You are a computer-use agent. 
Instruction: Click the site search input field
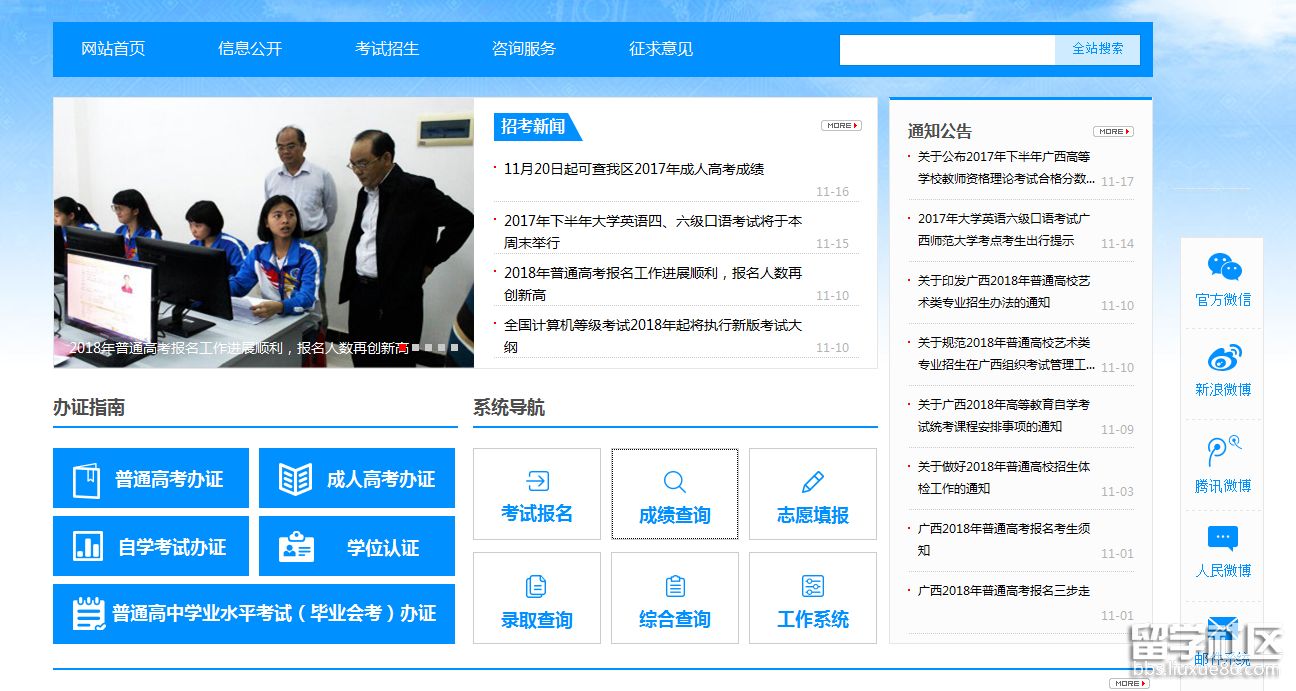(947, 49)
